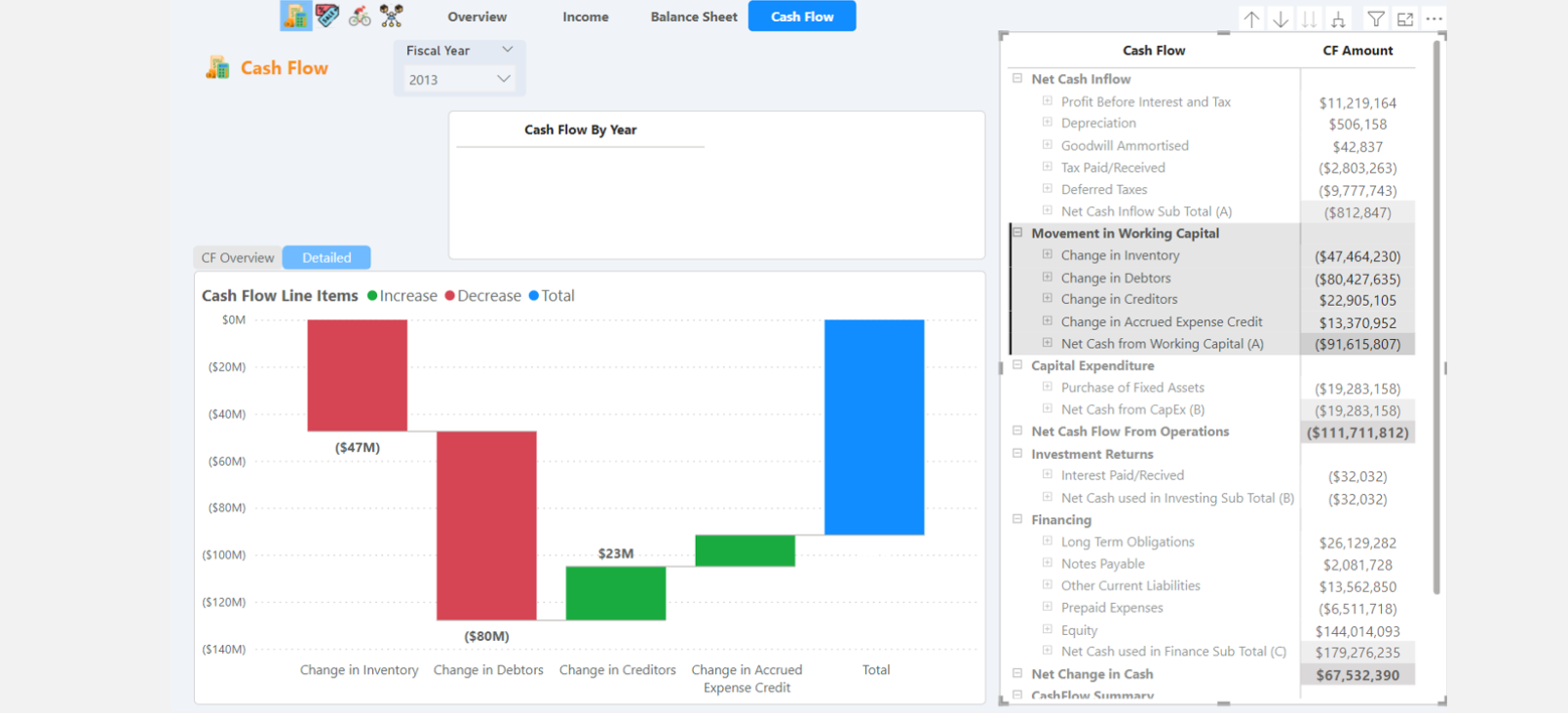Screen dimensions: 1568x713
Task: Collapse the Financing section
Action: 1017,519
